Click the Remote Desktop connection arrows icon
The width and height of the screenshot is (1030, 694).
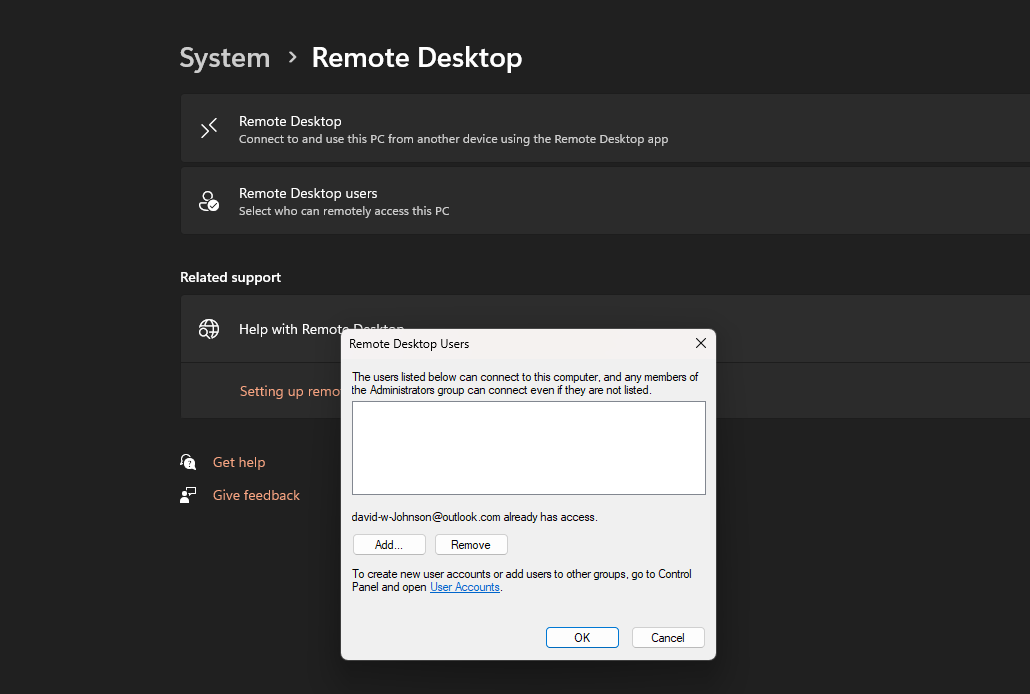point(209,128)
